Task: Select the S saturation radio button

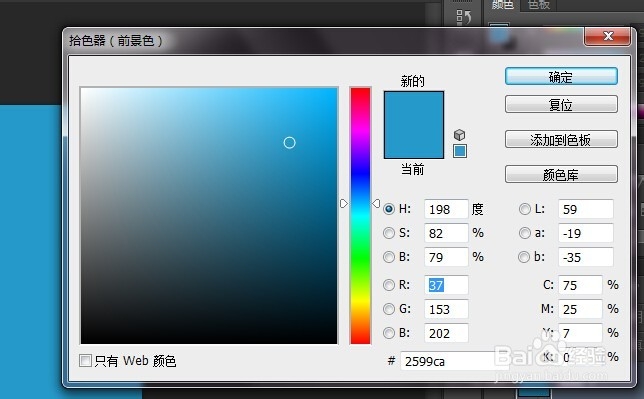Action: (x=389, y=233)
